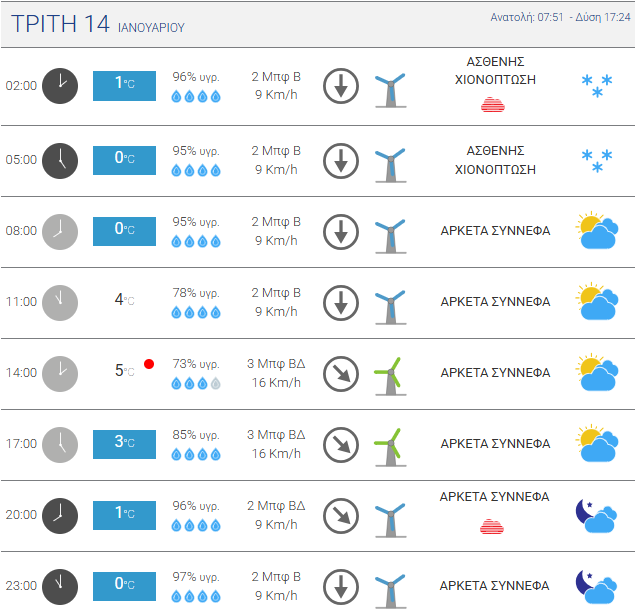Click the dark clock icon for 23:00
The image size is (642, 616).
coord(60,587)
